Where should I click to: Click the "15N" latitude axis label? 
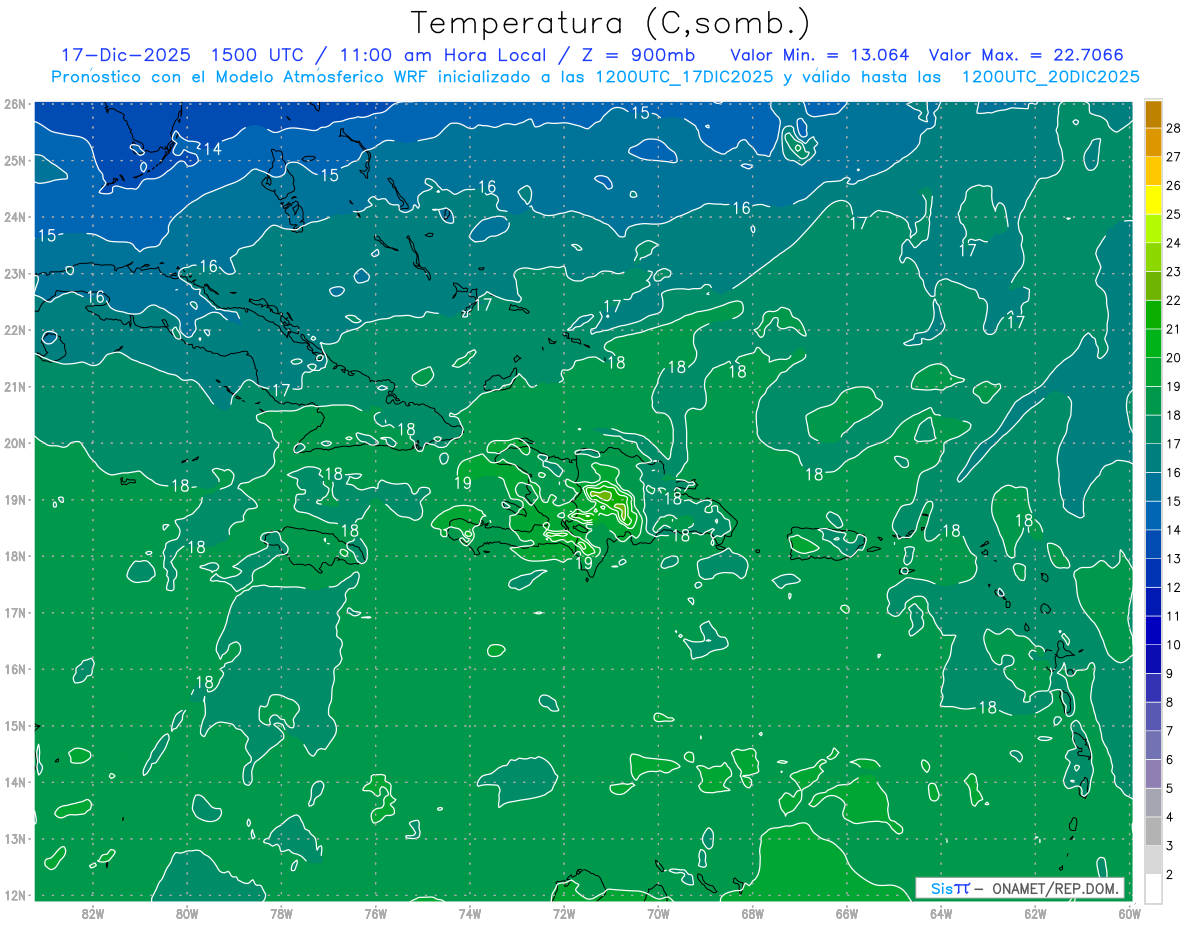point(15,726)
